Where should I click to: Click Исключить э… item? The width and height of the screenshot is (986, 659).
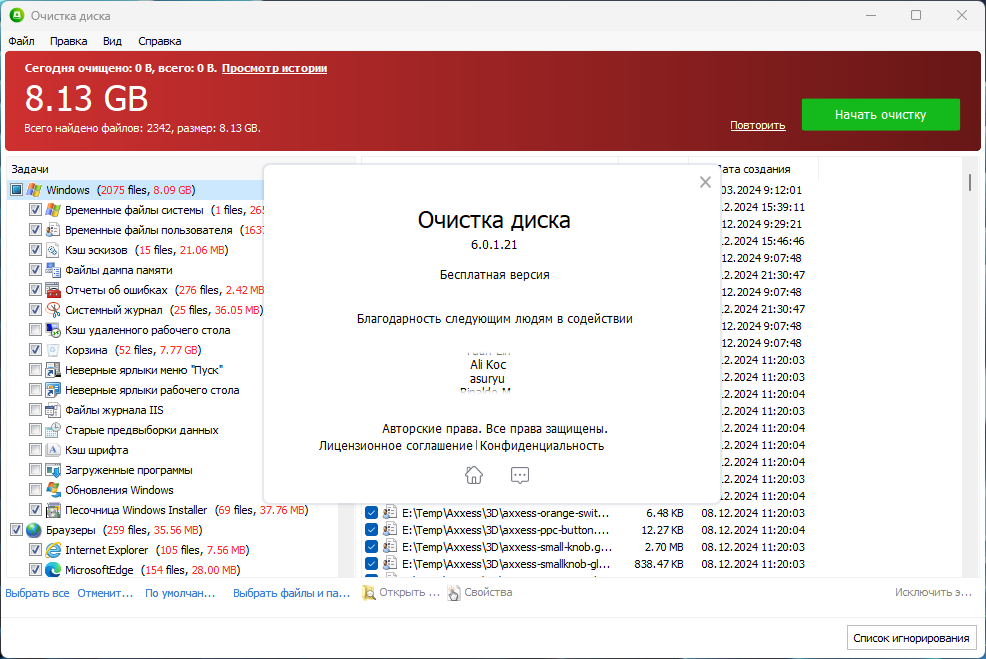(x=933, y=592)
